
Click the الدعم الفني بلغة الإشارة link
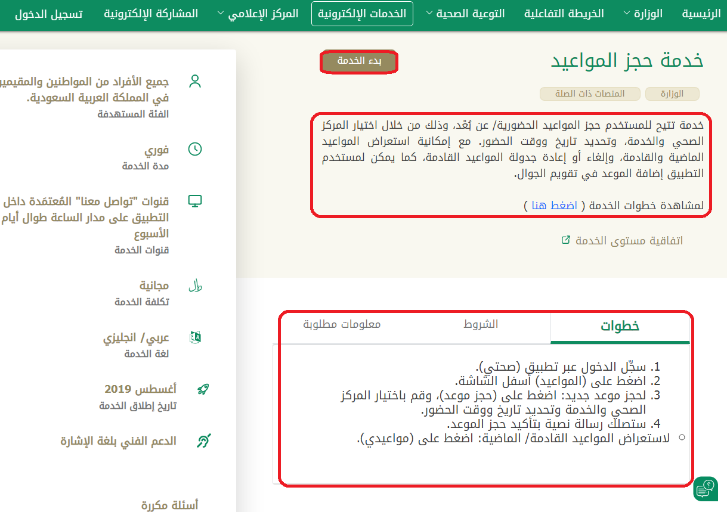click(x=118, y=441)
